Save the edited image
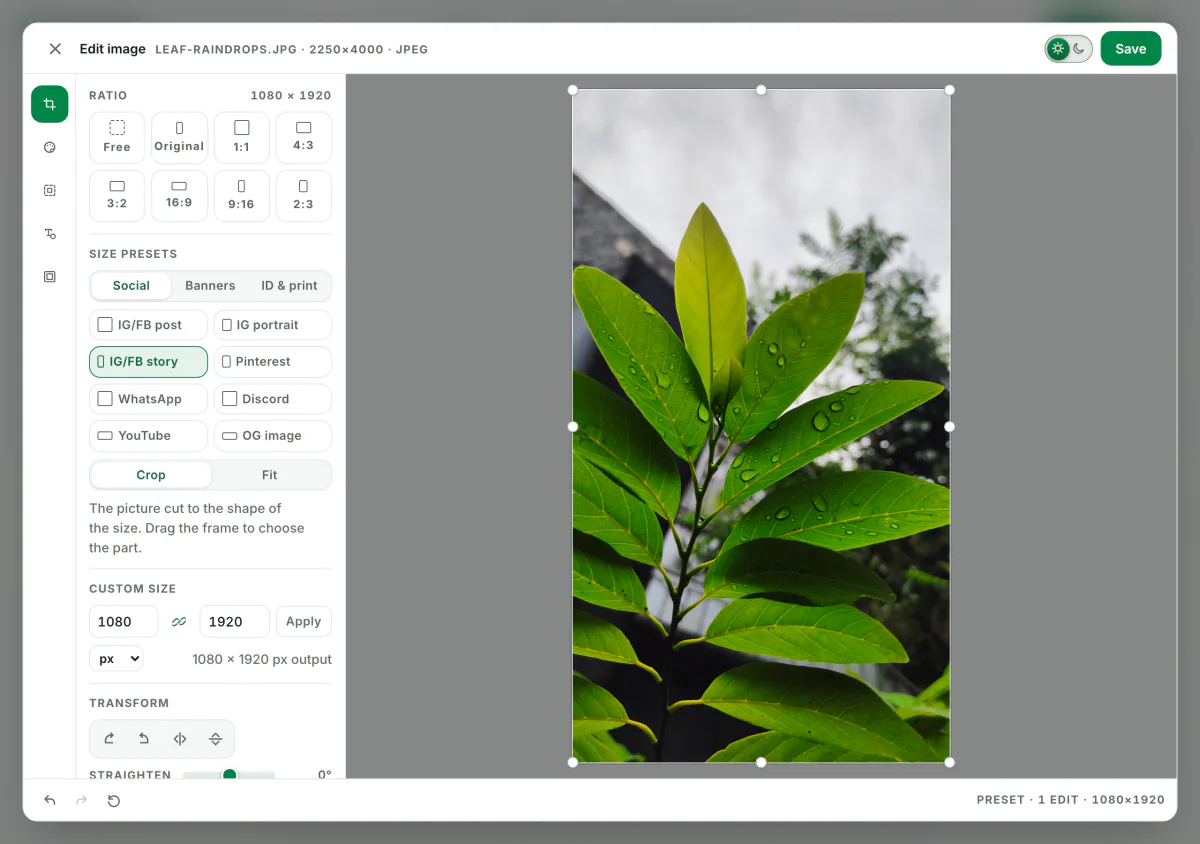 click(1130, 48)
